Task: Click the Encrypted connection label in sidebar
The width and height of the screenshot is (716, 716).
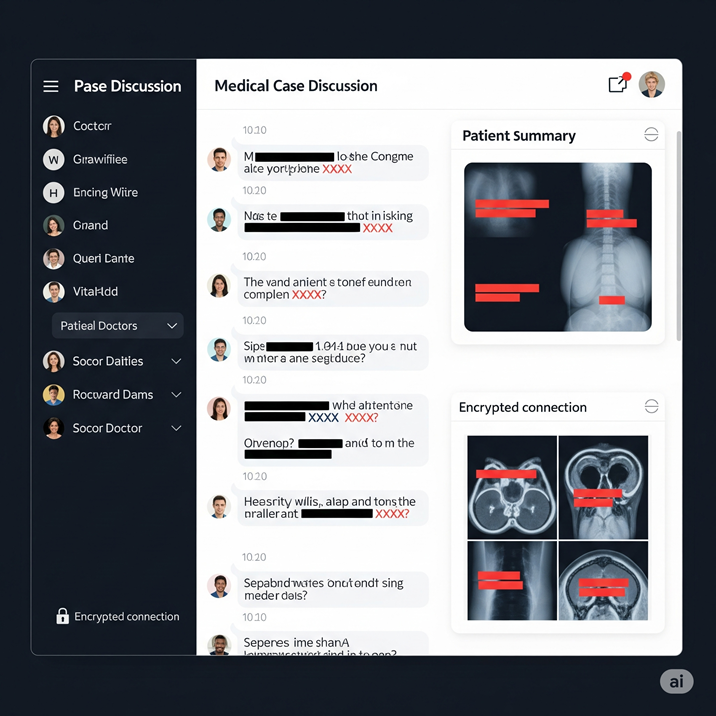Action: click(x=126, y=616)
